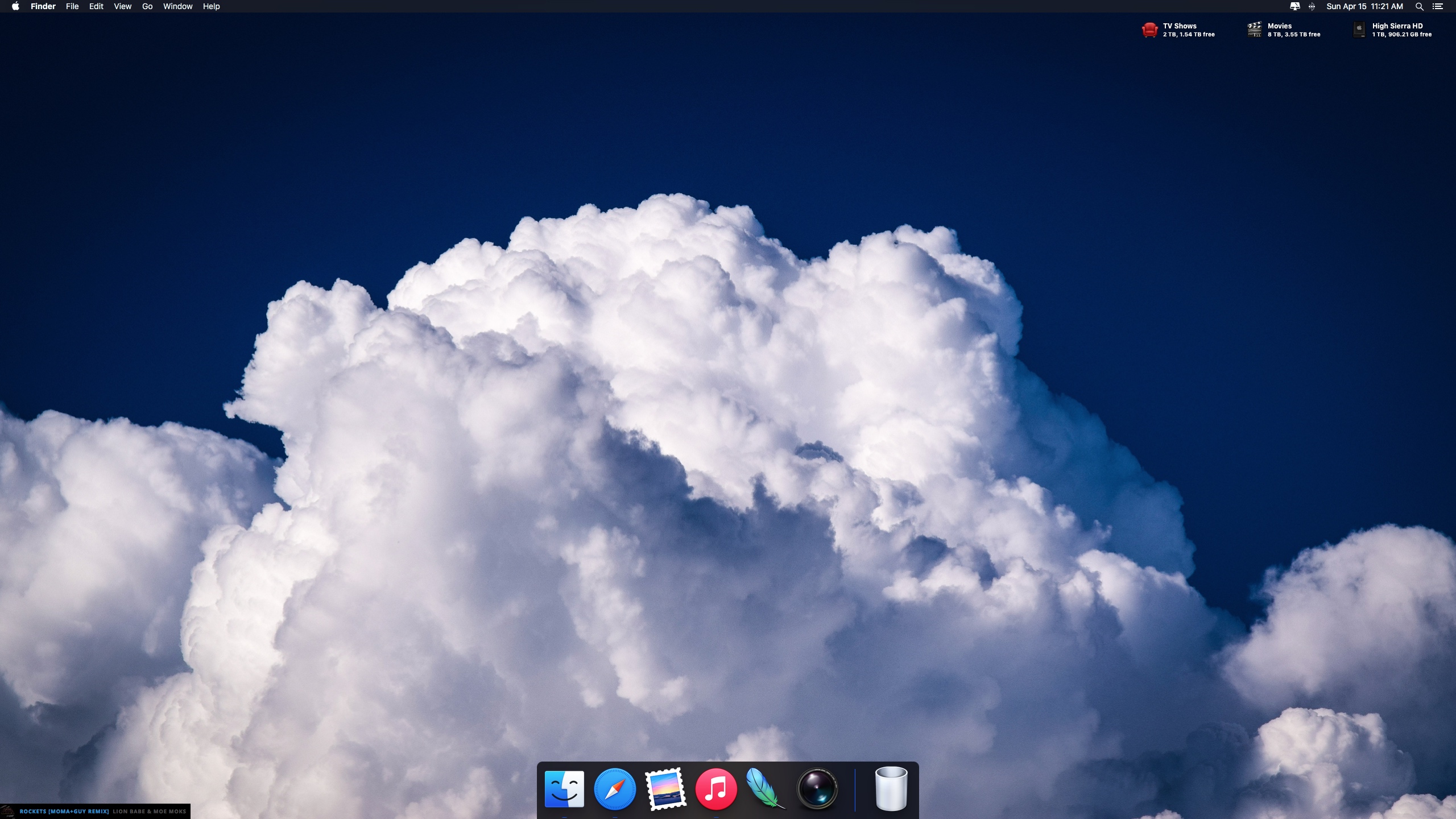
Task: Open the Go menu
Action: click(x=147, y=6)
